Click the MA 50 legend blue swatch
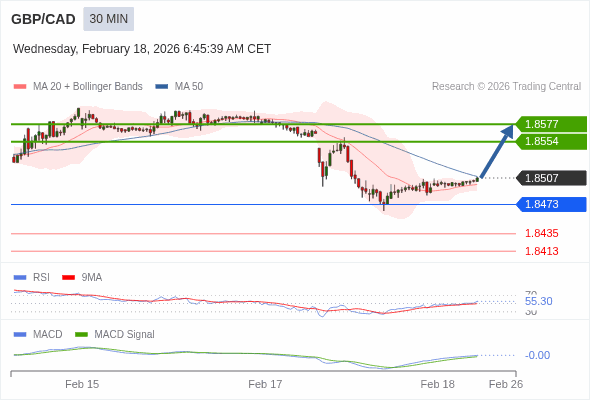The image size is (590, 400). tap(162, 87)
